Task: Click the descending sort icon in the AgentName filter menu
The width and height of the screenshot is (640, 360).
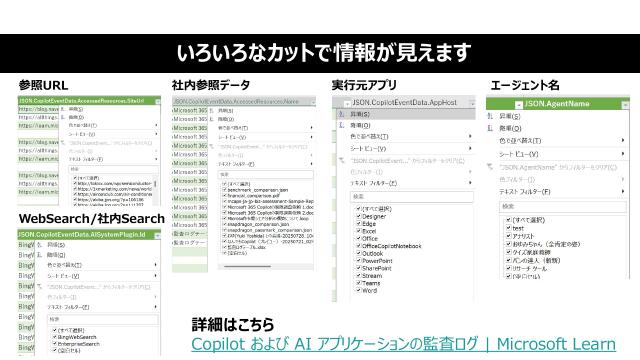Action: coord(490,128)
